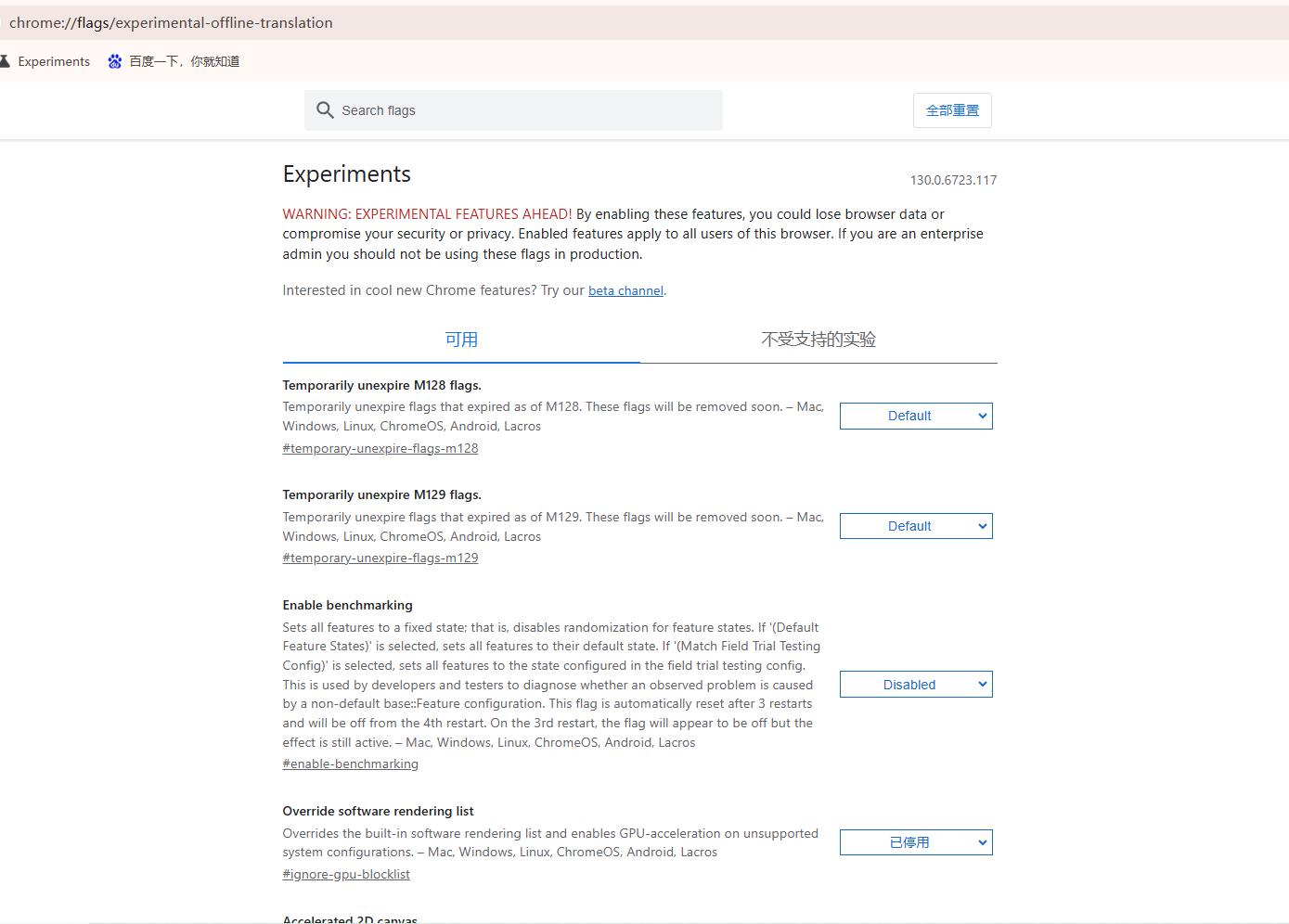Open the #ignore-gpu-blocklist anchor link
The height and width of the screenshot is (924, 1289).
tap(346, 874)
